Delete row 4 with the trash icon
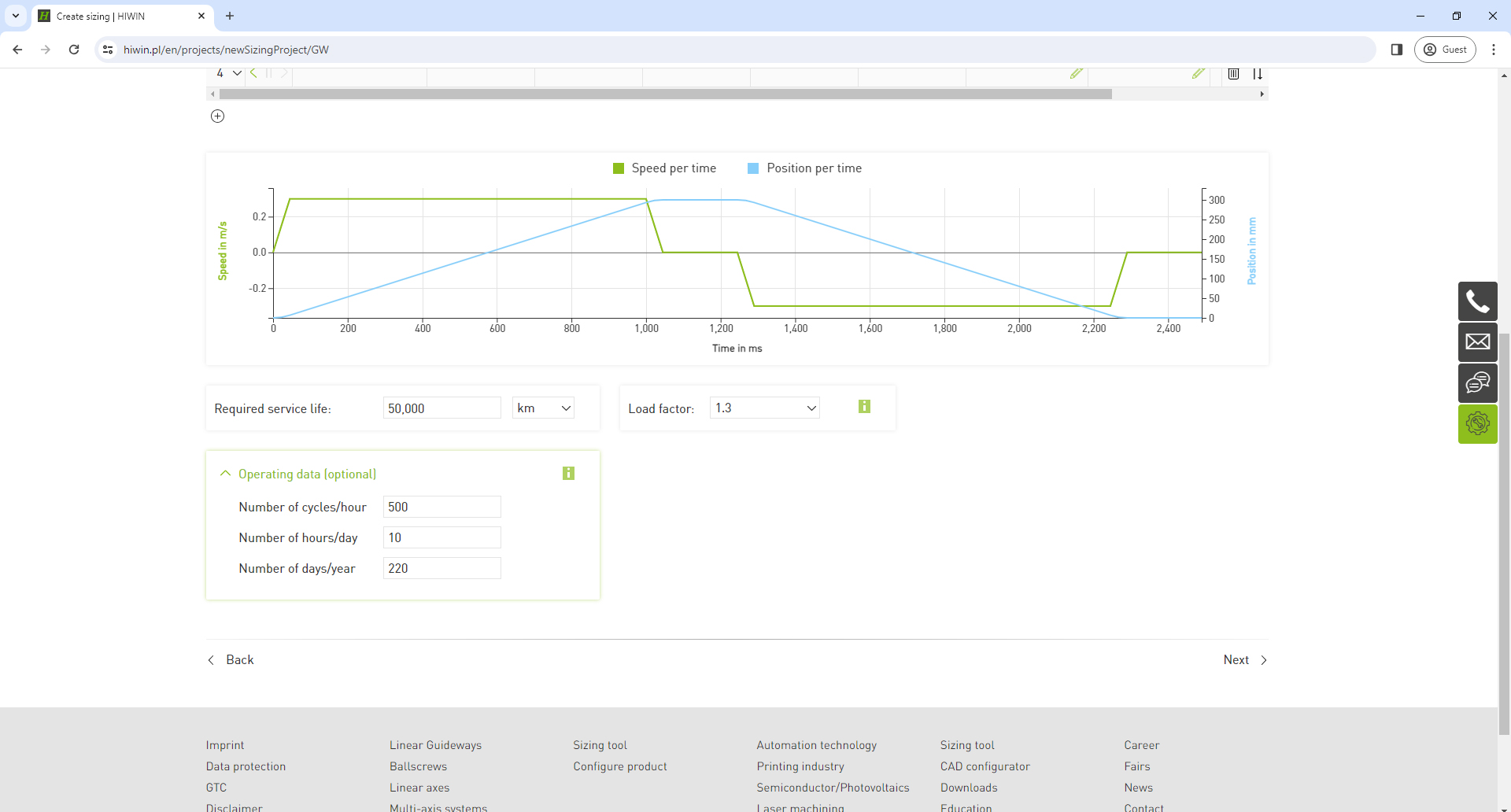Image resolution: width=1511 pixels, height=812 pixels. coord(1233,74)
